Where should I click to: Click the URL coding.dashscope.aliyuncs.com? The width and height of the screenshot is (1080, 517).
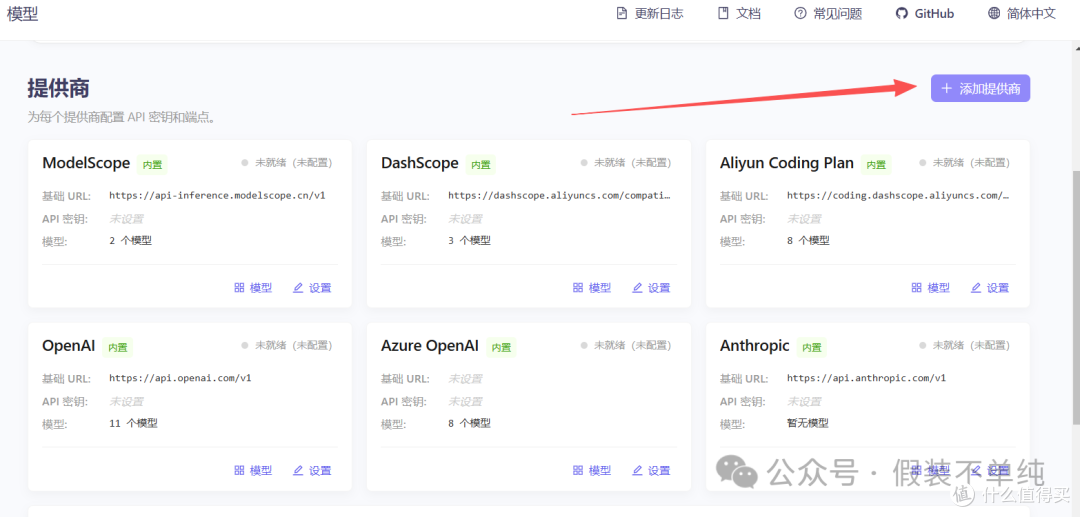click(x=898, y=196)
